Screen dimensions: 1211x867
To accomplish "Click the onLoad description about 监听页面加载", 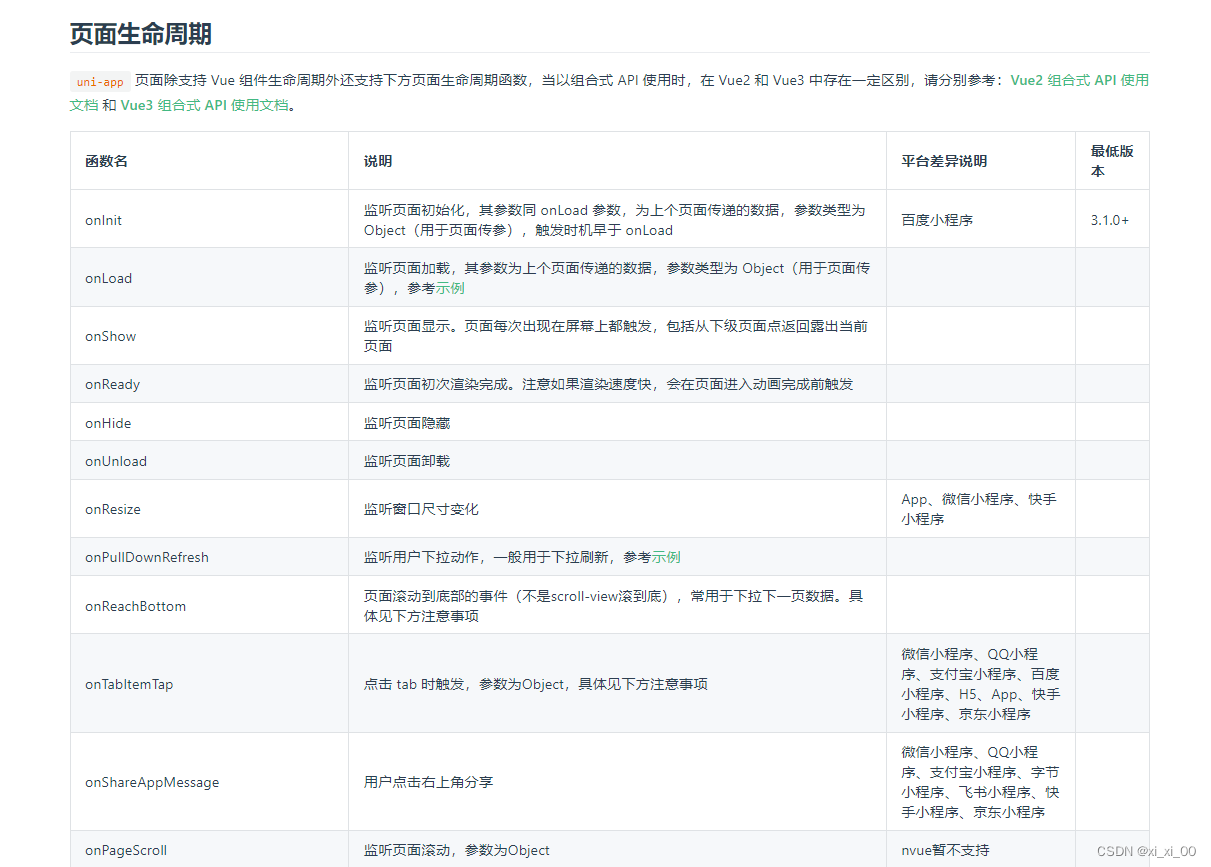I will point(617,278).
